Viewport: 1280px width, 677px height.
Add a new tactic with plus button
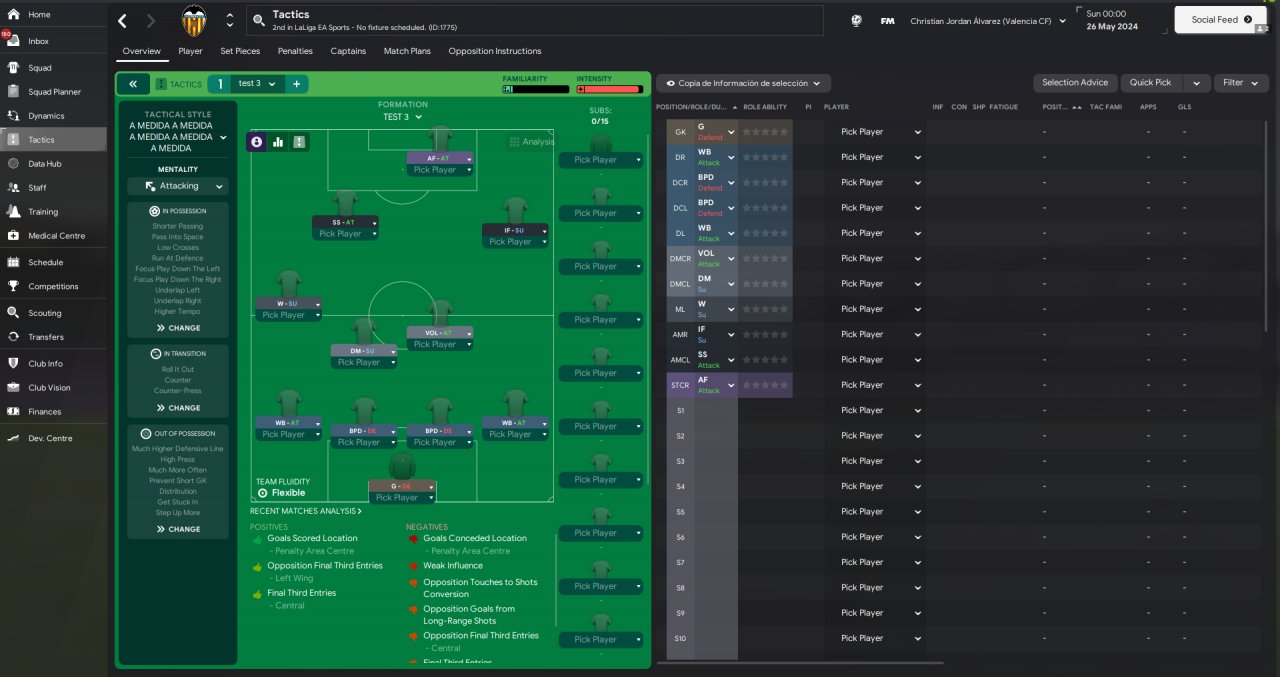(296, 84)
